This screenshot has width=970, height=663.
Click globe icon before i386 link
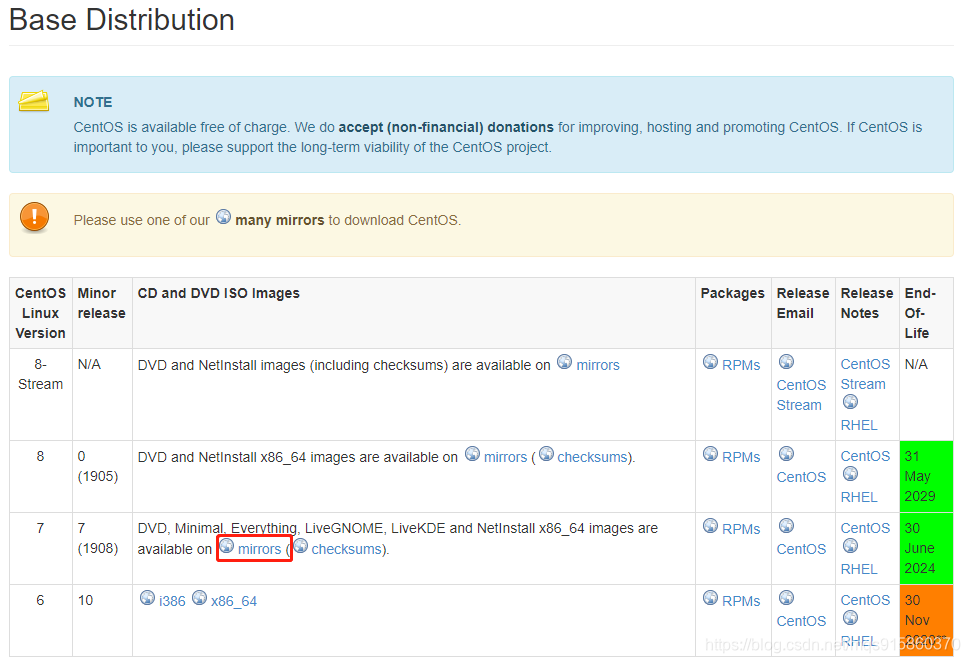coord(147,598)
